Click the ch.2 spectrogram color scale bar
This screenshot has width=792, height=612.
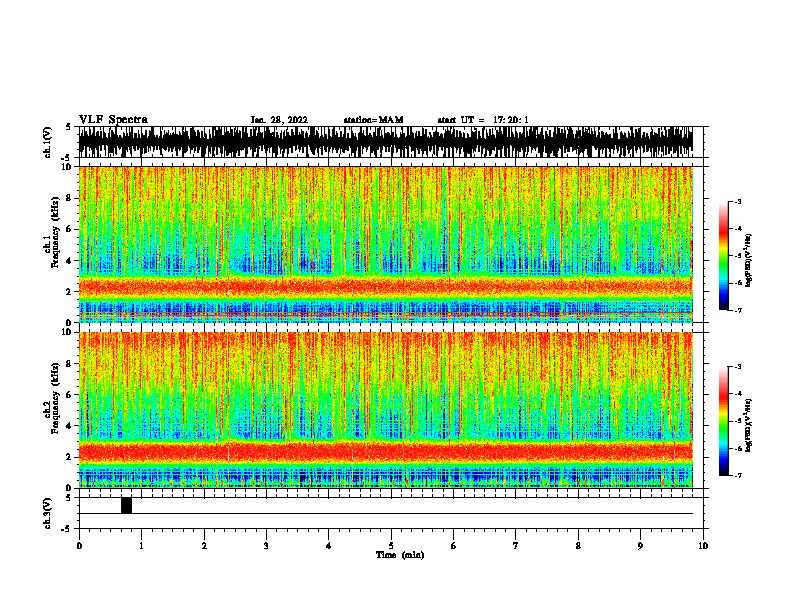(x=724, y=421)
